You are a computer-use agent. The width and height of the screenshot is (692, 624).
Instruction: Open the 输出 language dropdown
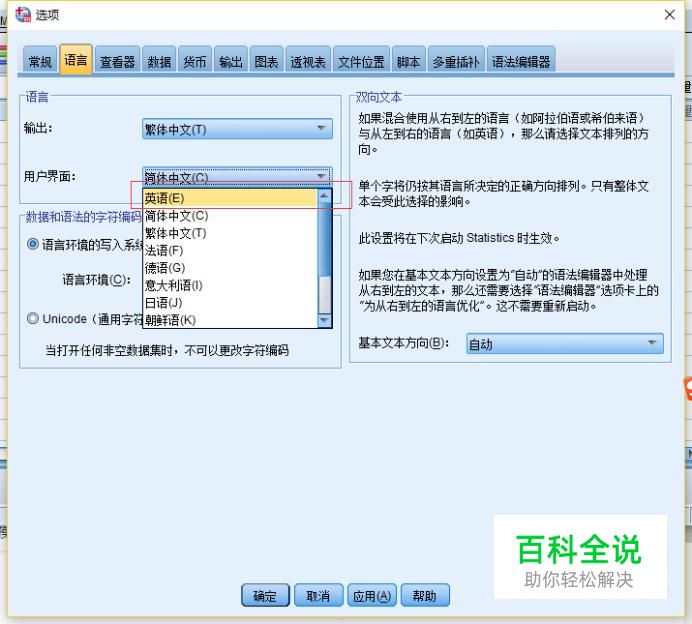(237, 129)
